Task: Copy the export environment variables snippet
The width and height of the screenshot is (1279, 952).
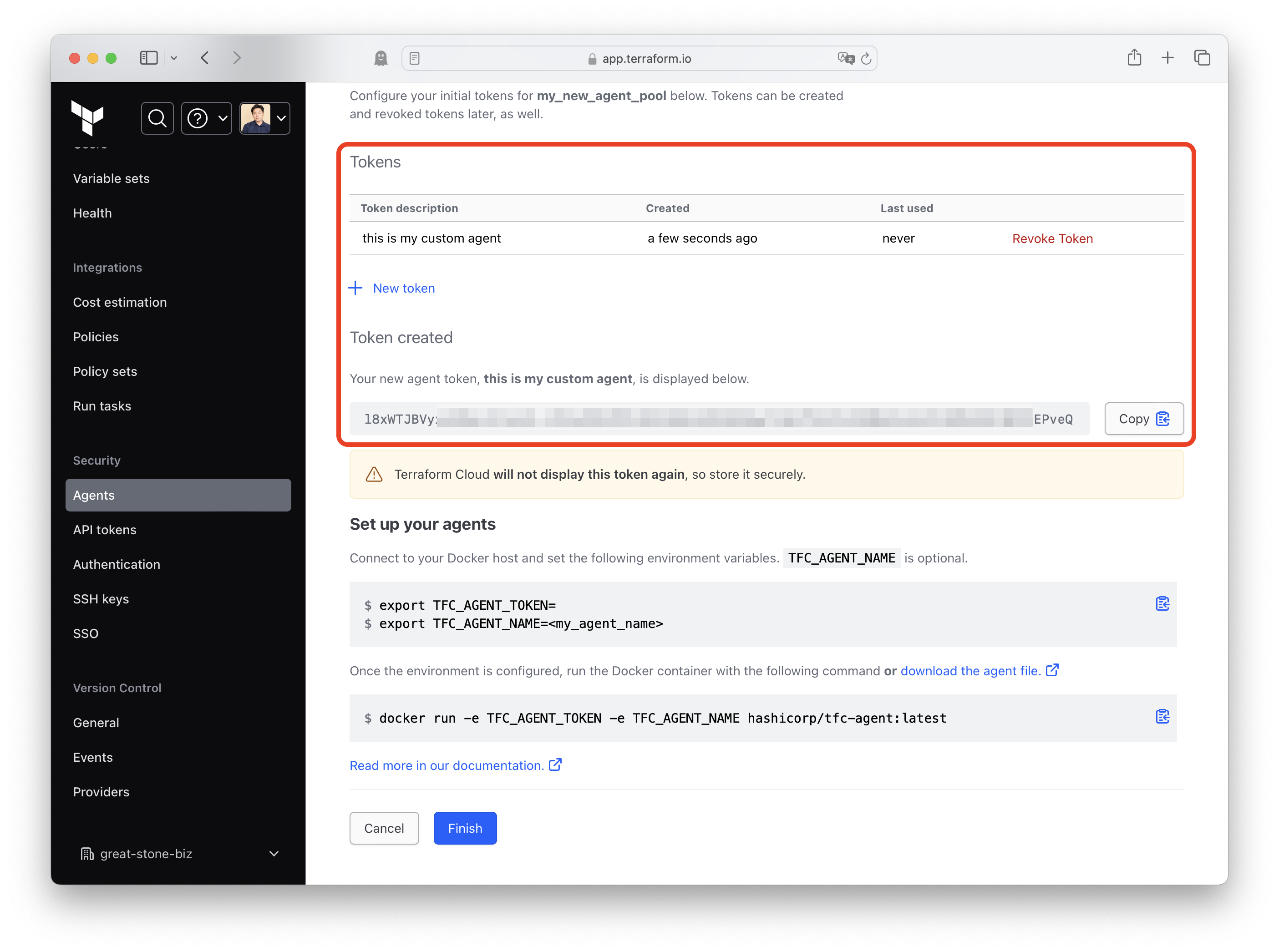Action: point(1162,603)
